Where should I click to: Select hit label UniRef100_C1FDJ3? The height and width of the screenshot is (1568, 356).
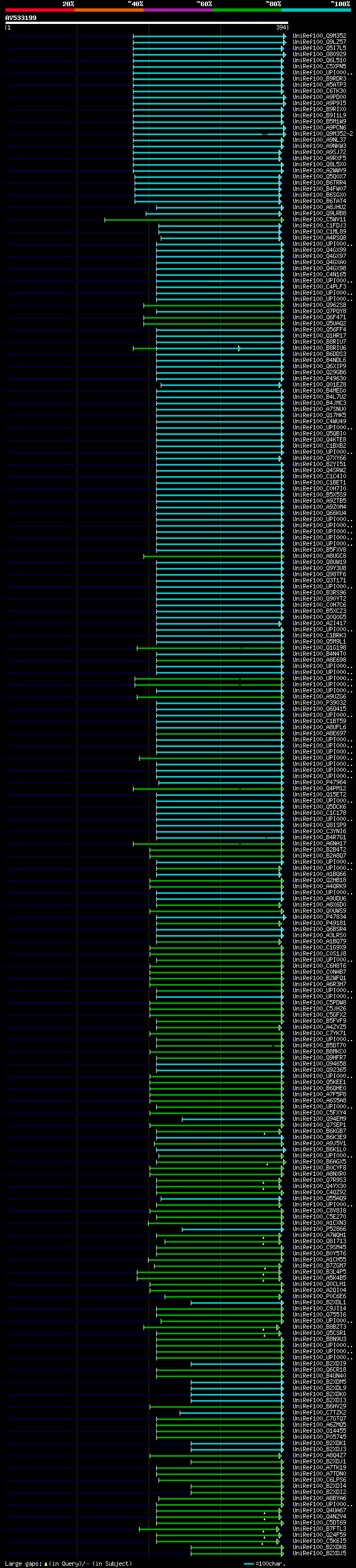tap(319, 225)
